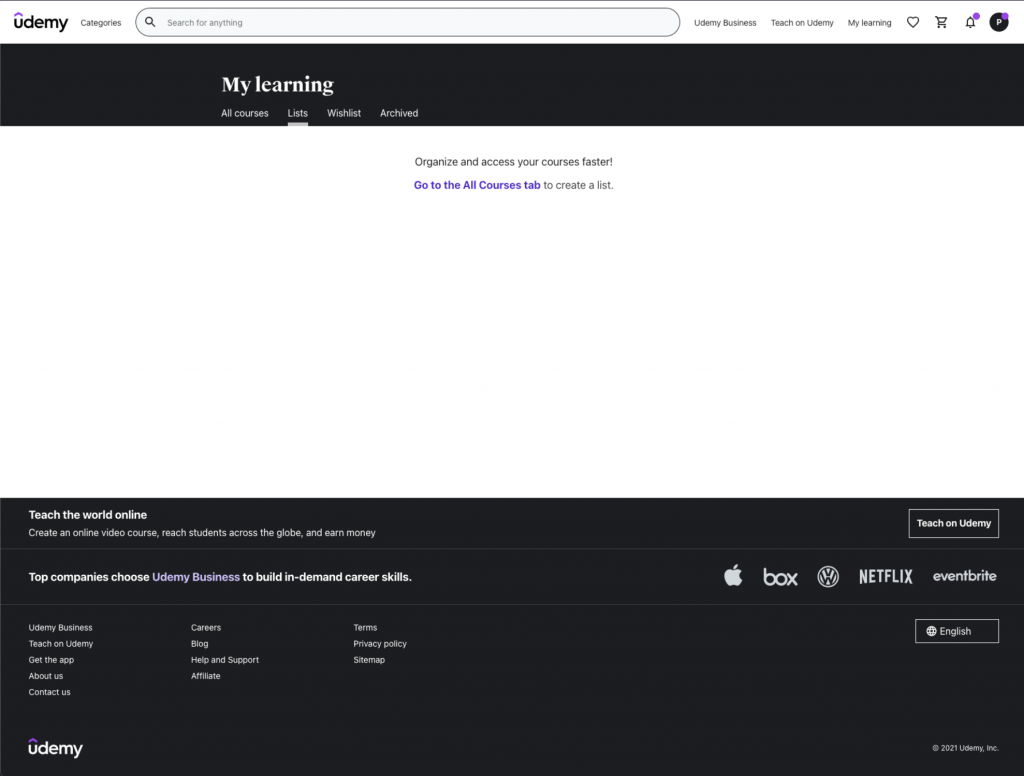Viewport: 1024px width, 776px height.
Task: Open Contact us link
Action: [49, 692]
